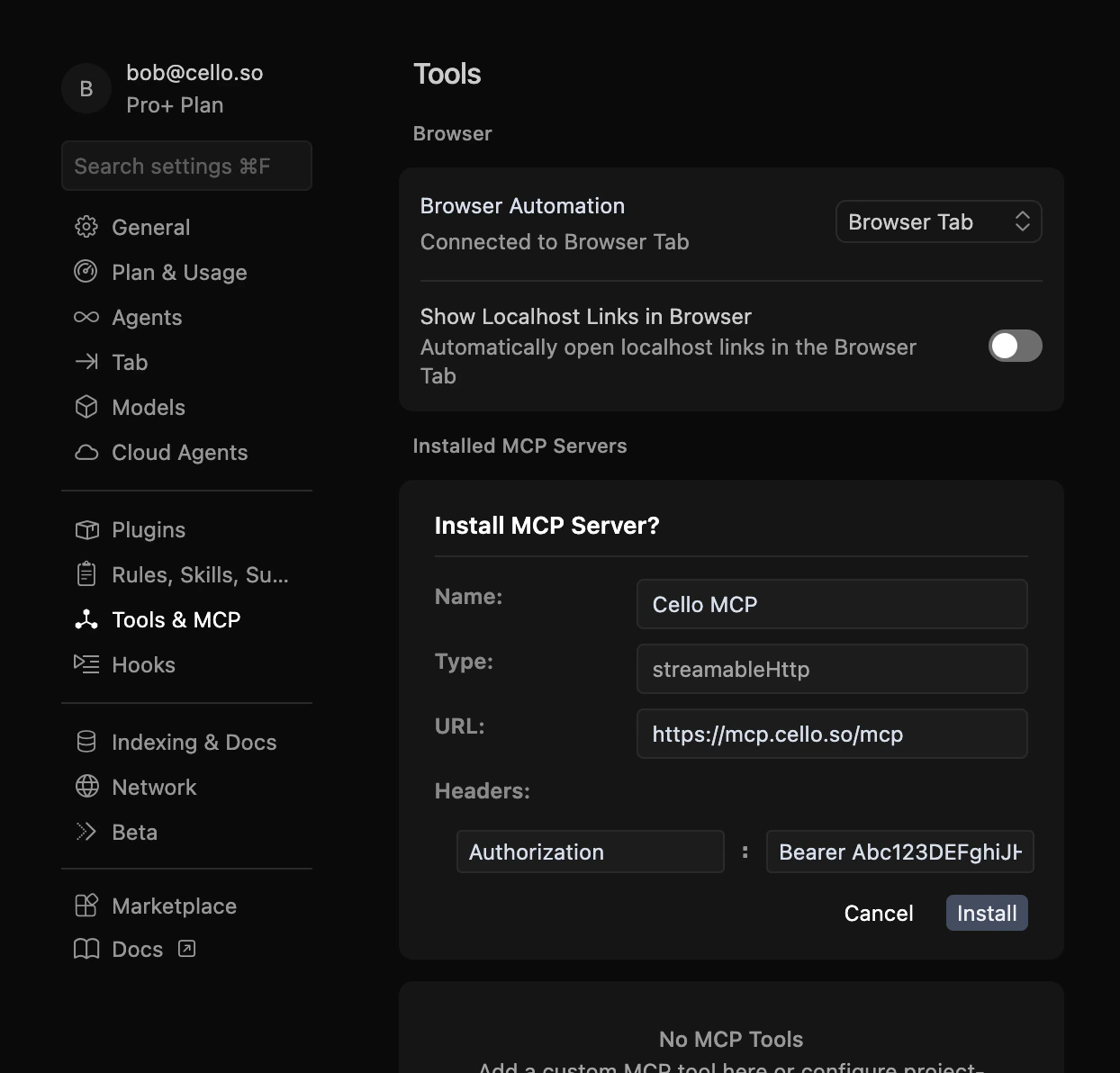Image resolution: width=1120 pixels, height=1073 pixels.
Task: Change Browser Tab selection using the chevrons
Action: (1023, 221)
